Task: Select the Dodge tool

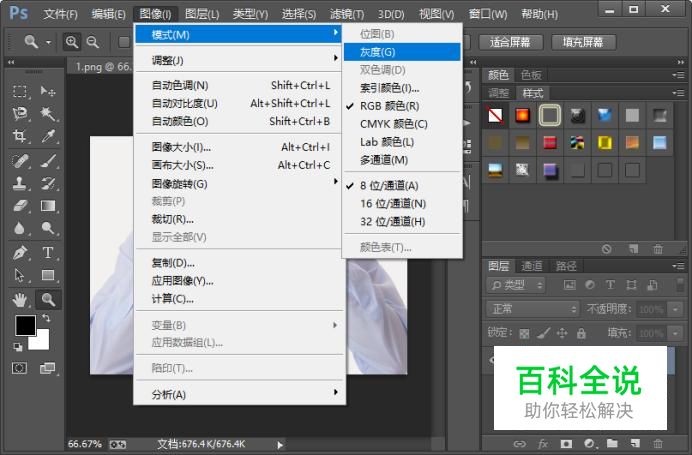Action: (x=48, y=228)
